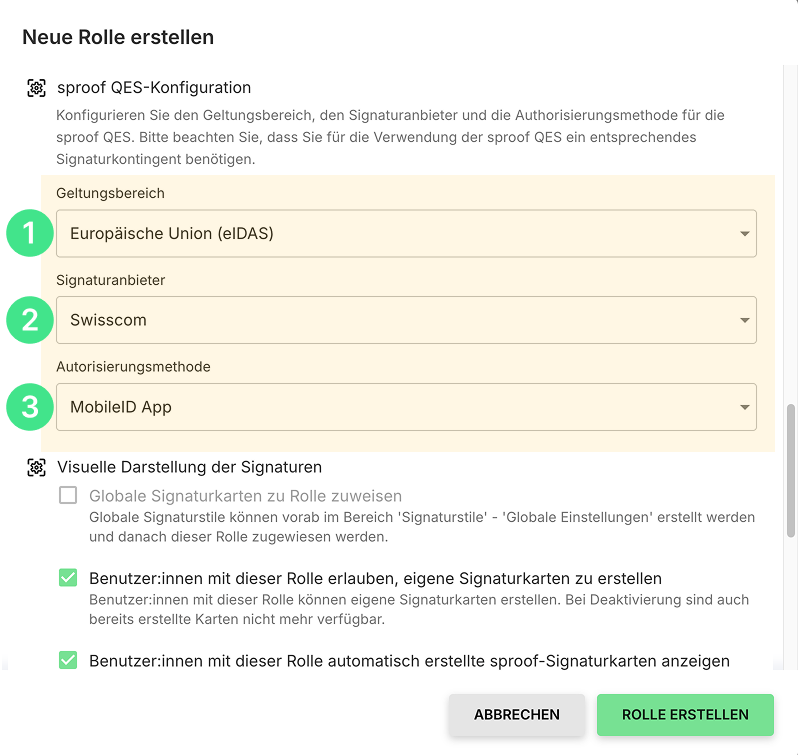Click green step badge number 1
The width and height of the screenshot is (798, 755).
point(30,233)
